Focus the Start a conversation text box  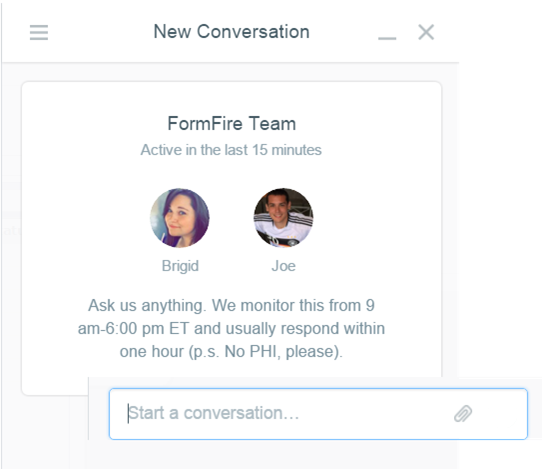point(318,414)
